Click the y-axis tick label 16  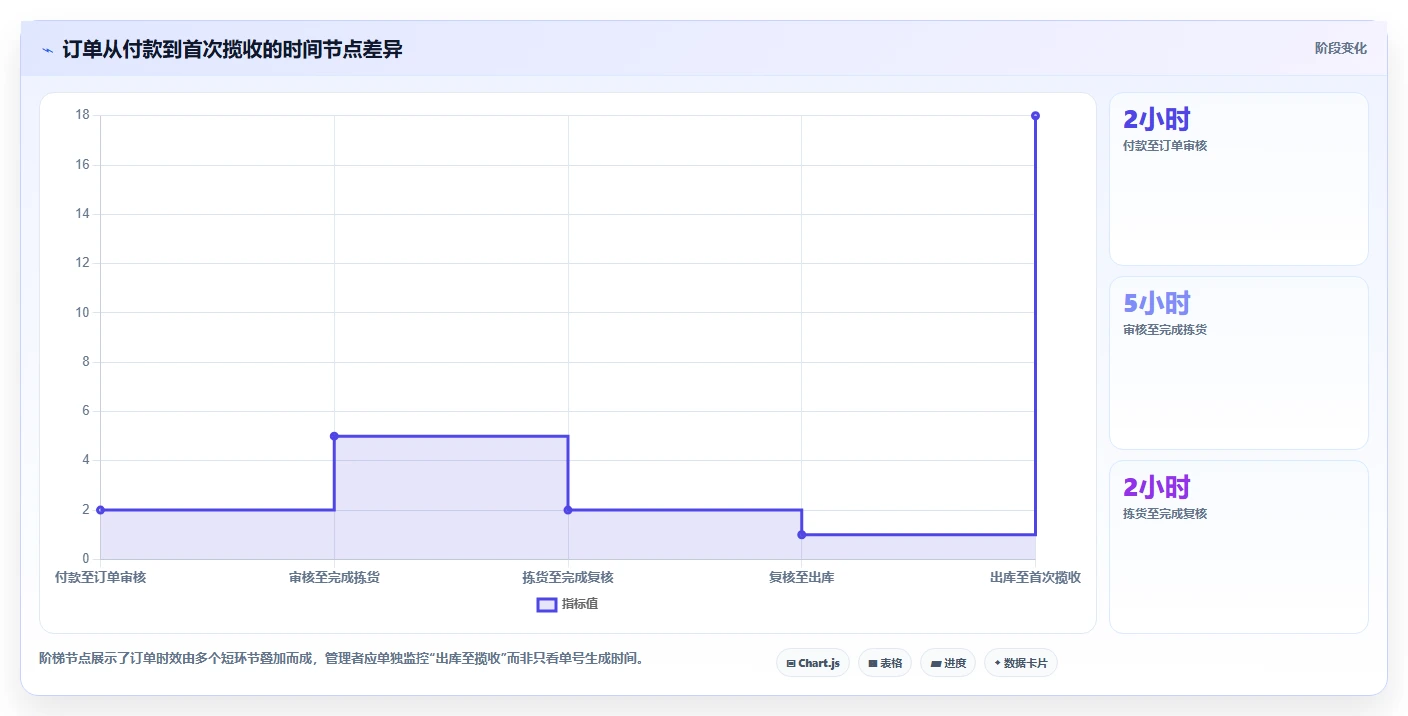pos(82,164)
